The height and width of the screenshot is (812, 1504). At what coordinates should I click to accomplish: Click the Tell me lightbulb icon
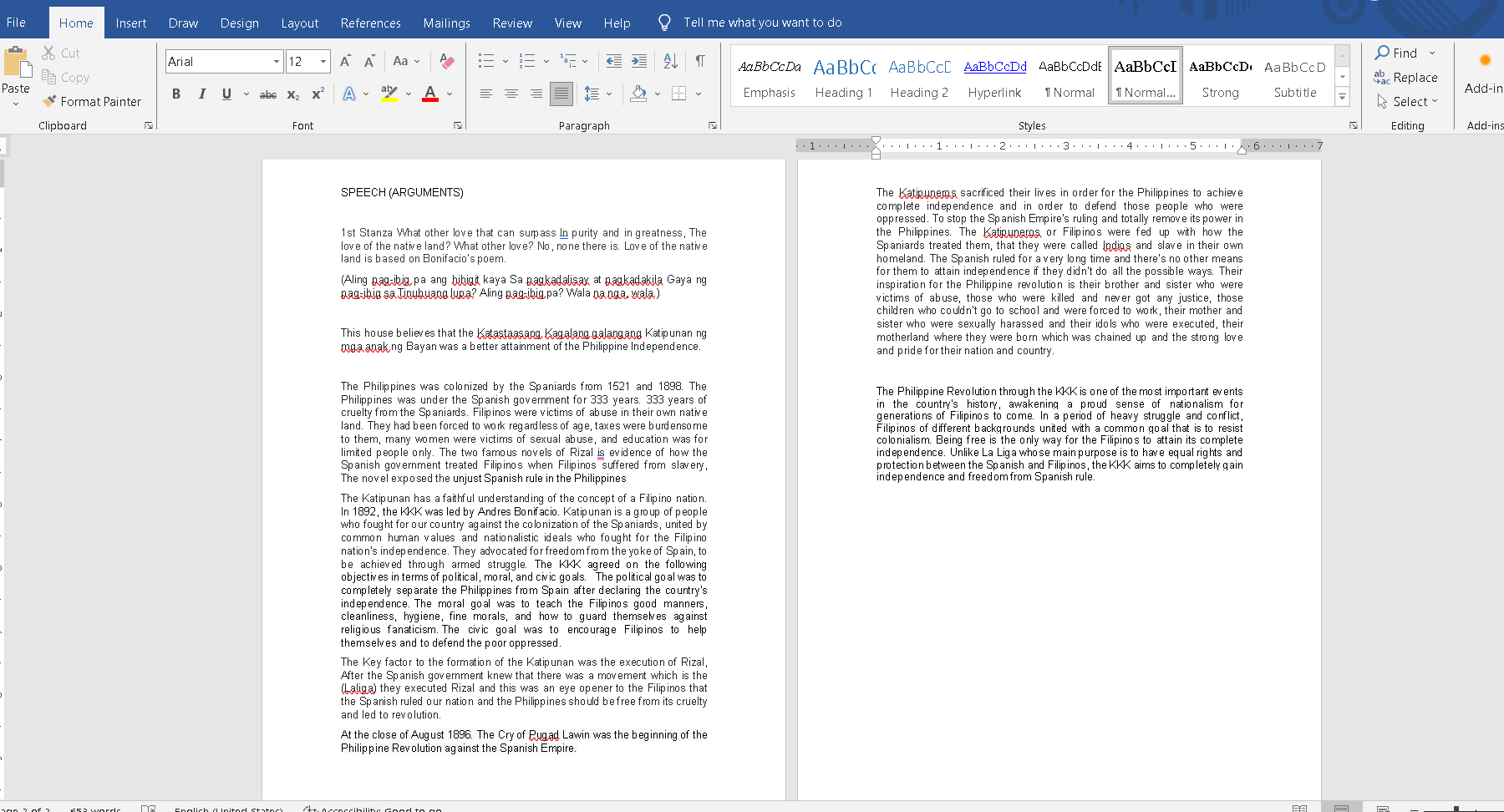(664, 23)
